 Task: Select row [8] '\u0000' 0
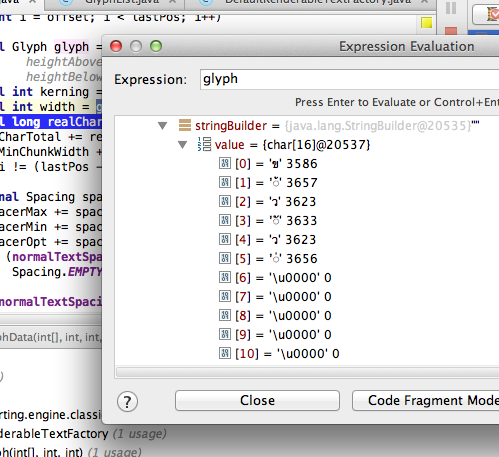point(275,316)
